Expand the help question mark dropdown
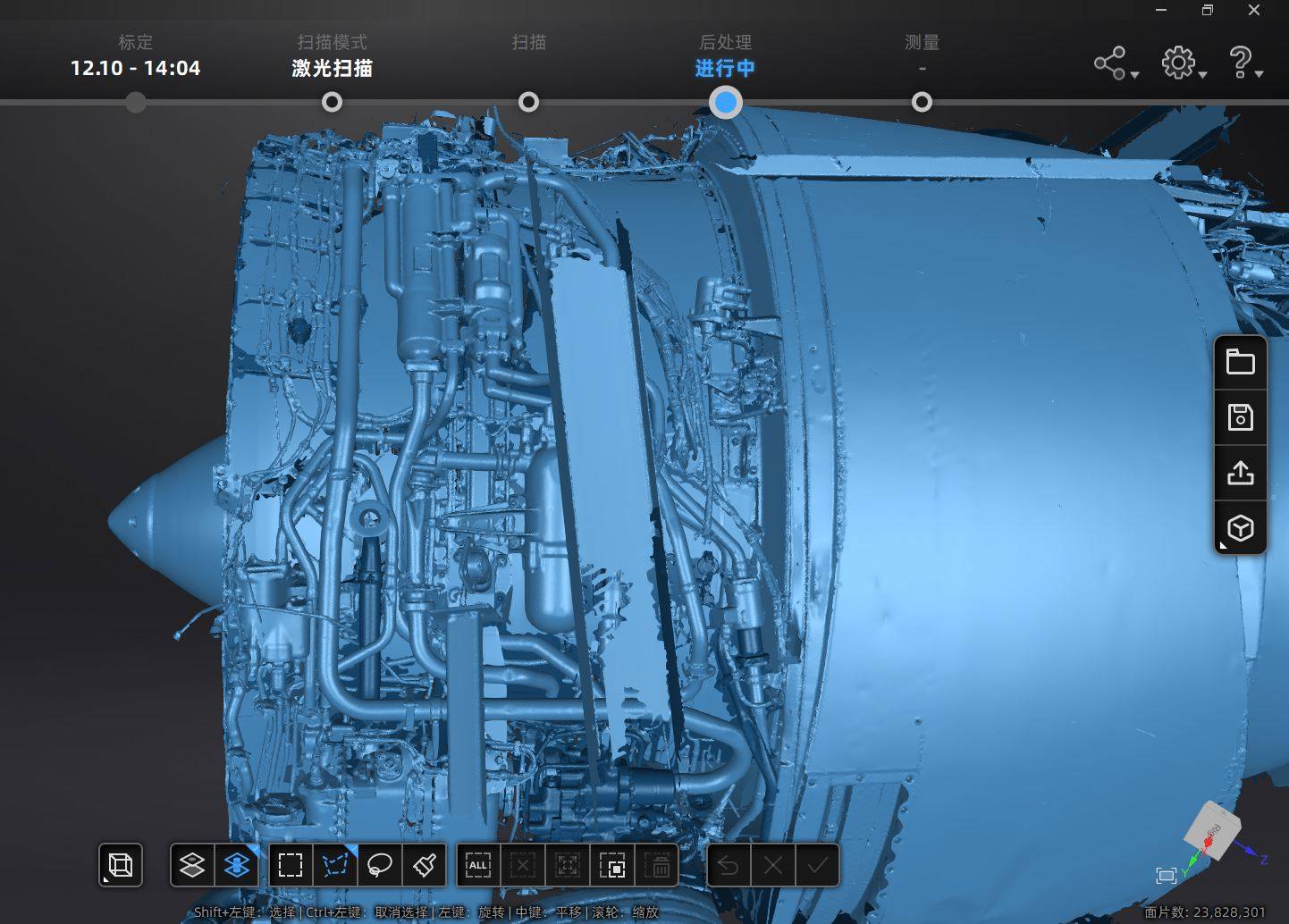Viewport: 1289px width, 924px height. [1246, 63]
